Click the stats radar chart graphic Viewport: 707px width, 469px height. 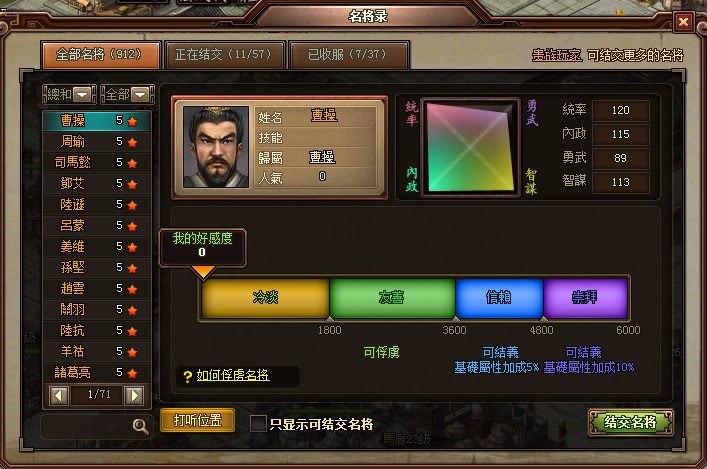tap(470, 147)
